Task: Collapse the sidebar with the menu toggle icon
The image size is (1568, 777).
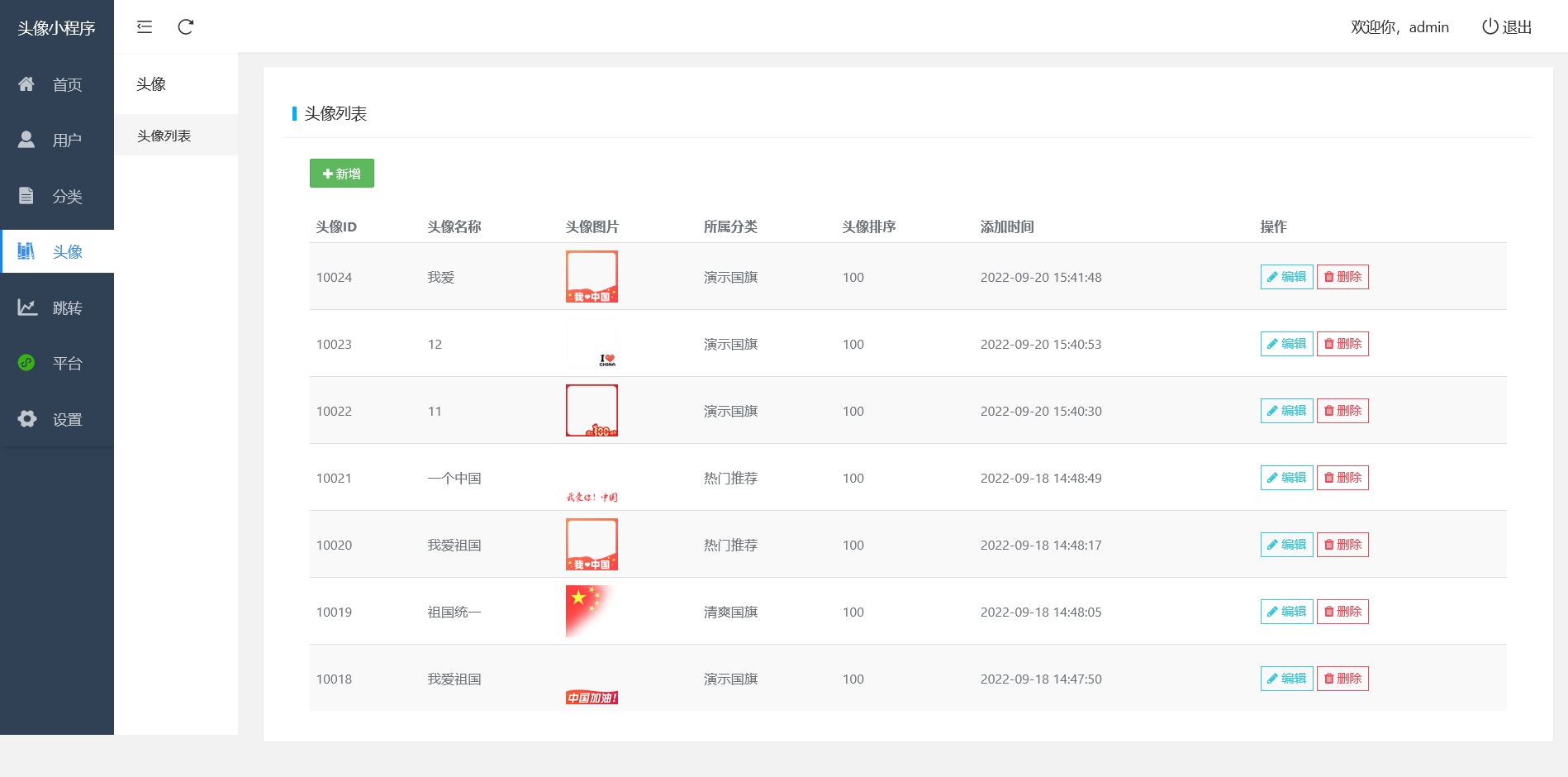Action: [x=145, y=27]
